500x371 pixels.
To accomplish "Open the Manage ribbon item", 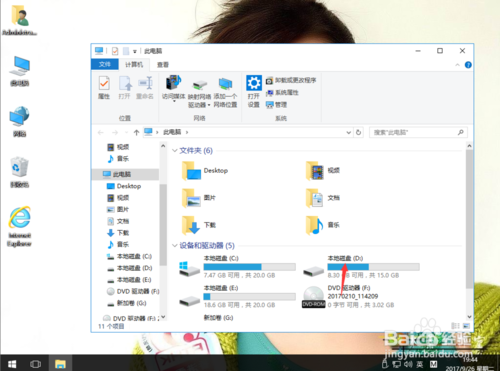I will (x=276, y=105).
